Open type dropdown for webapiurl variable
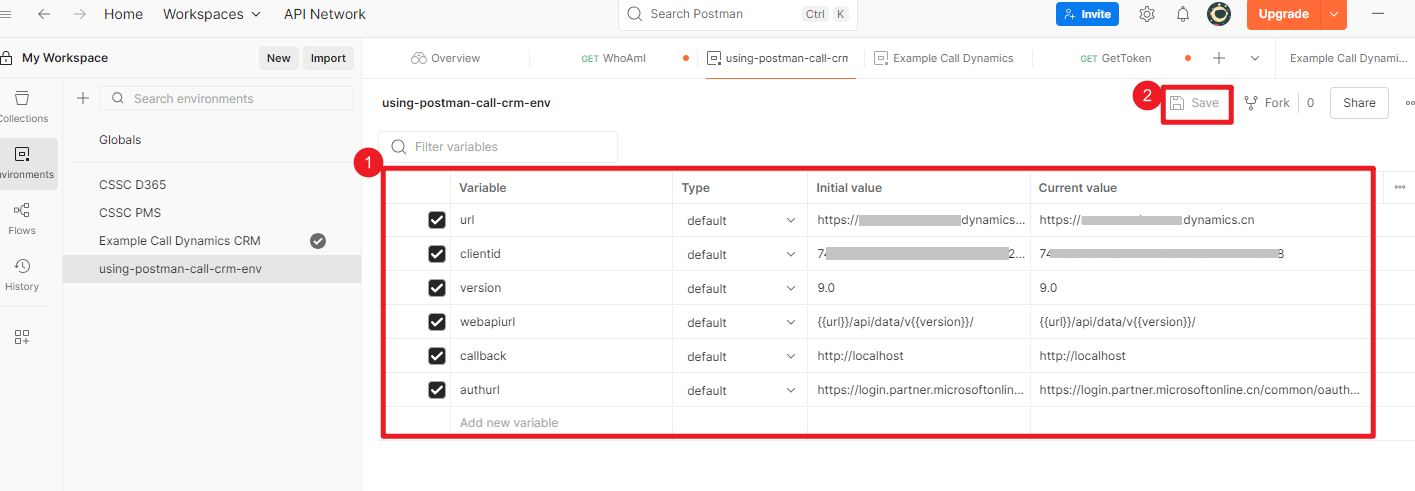 (x=740, y=322)
